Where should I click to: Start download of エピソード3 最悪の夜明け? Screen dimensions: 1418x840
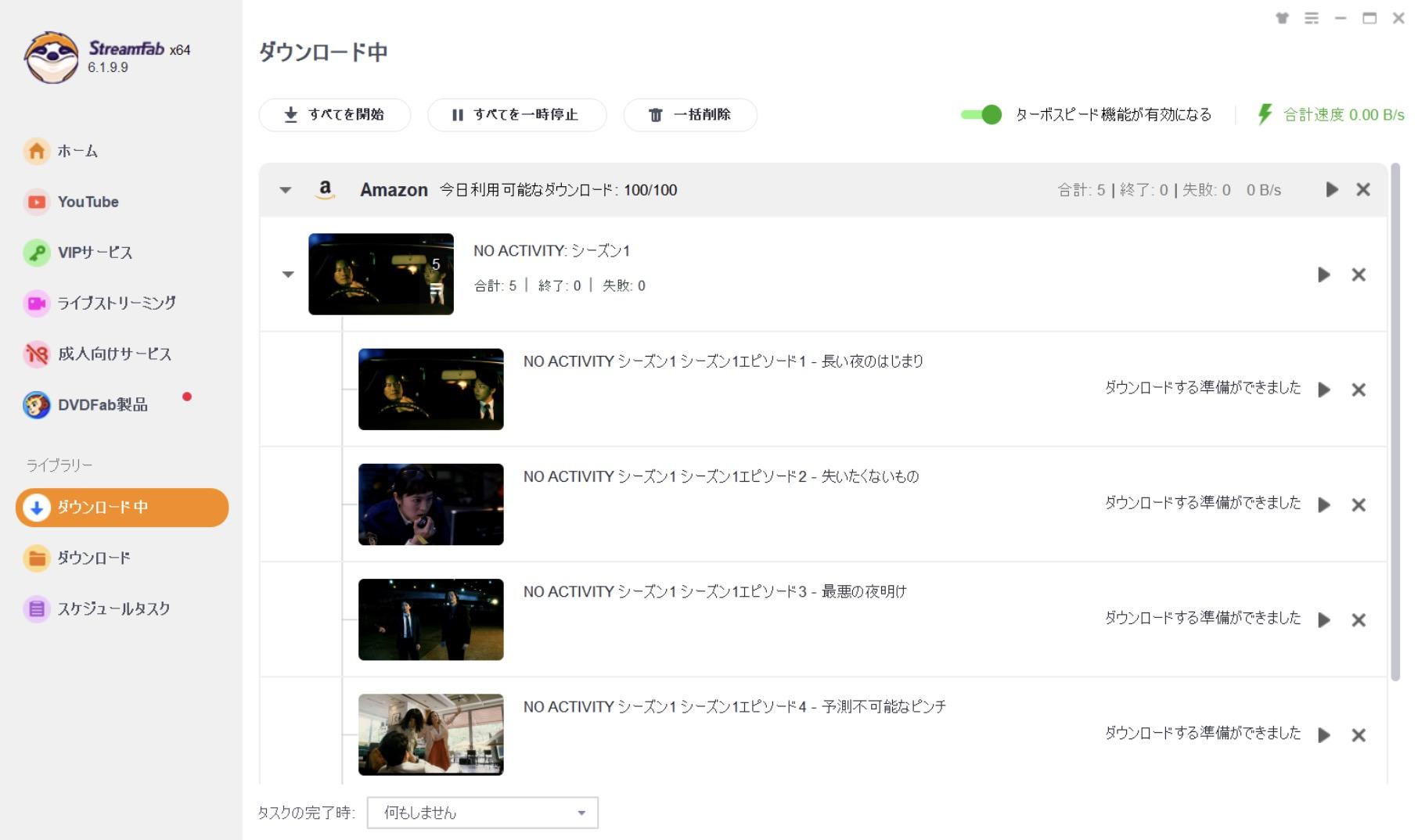[x=1324, y=619]
